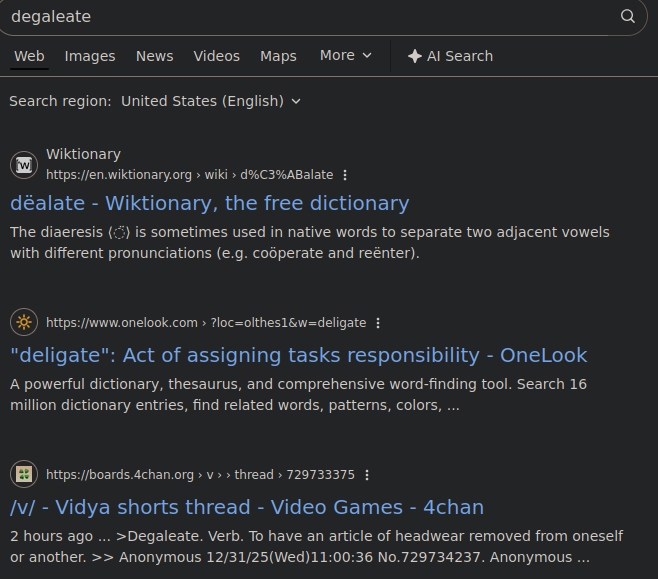Image resolution: width=658 pixels, height=579 pixels.
Task: Switch to the Images tab
Action: (90, 56)
